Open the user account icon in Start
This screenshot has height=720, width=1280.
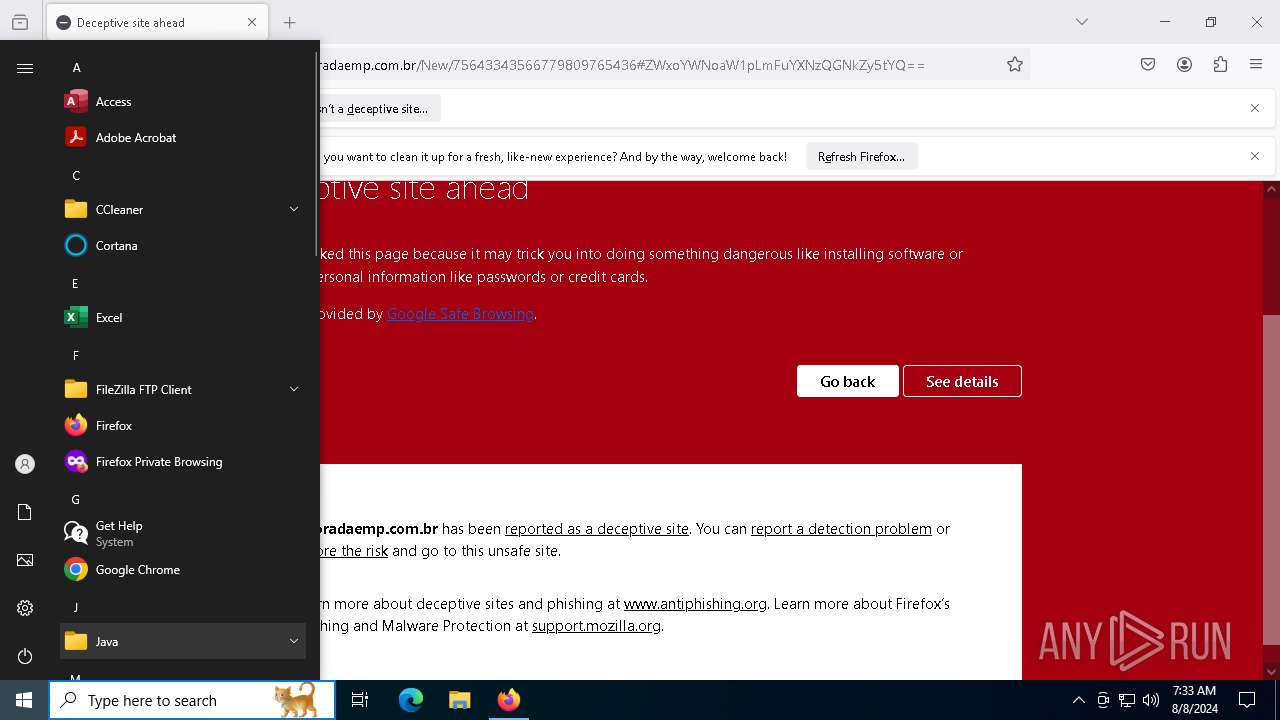[25, 464]
